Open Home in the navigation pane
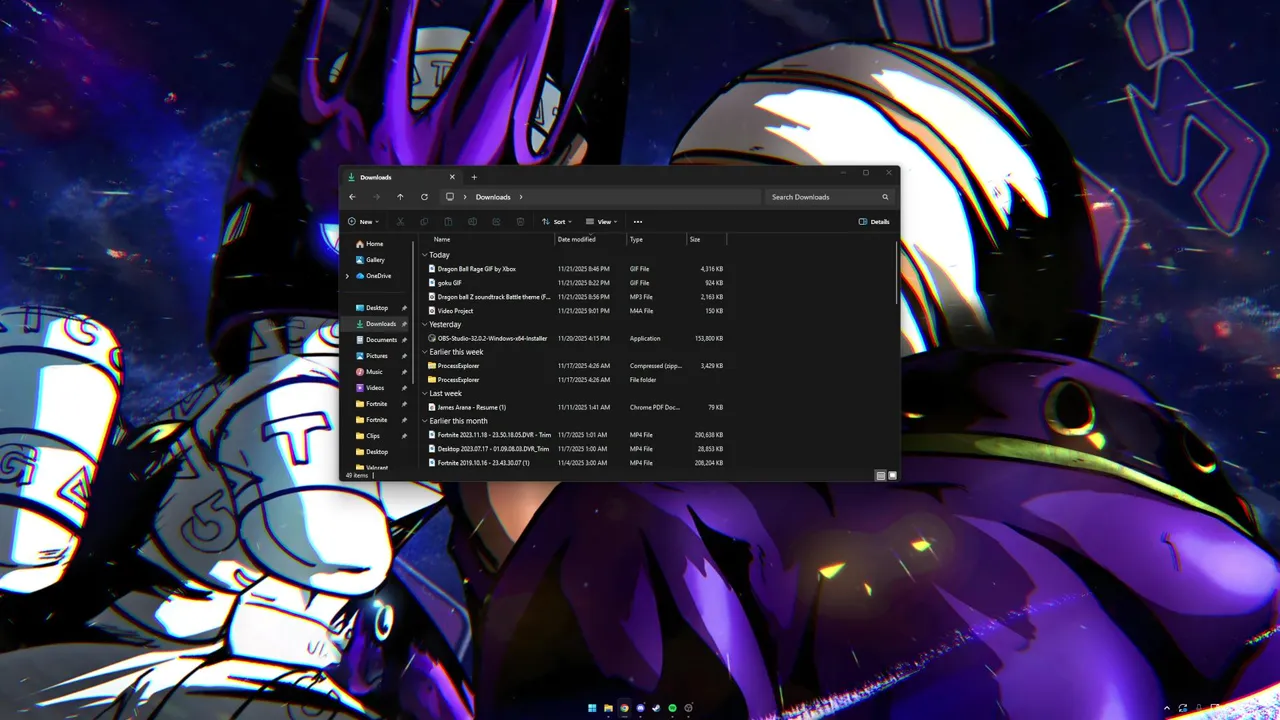1280x720 pixels. (375, 244)
